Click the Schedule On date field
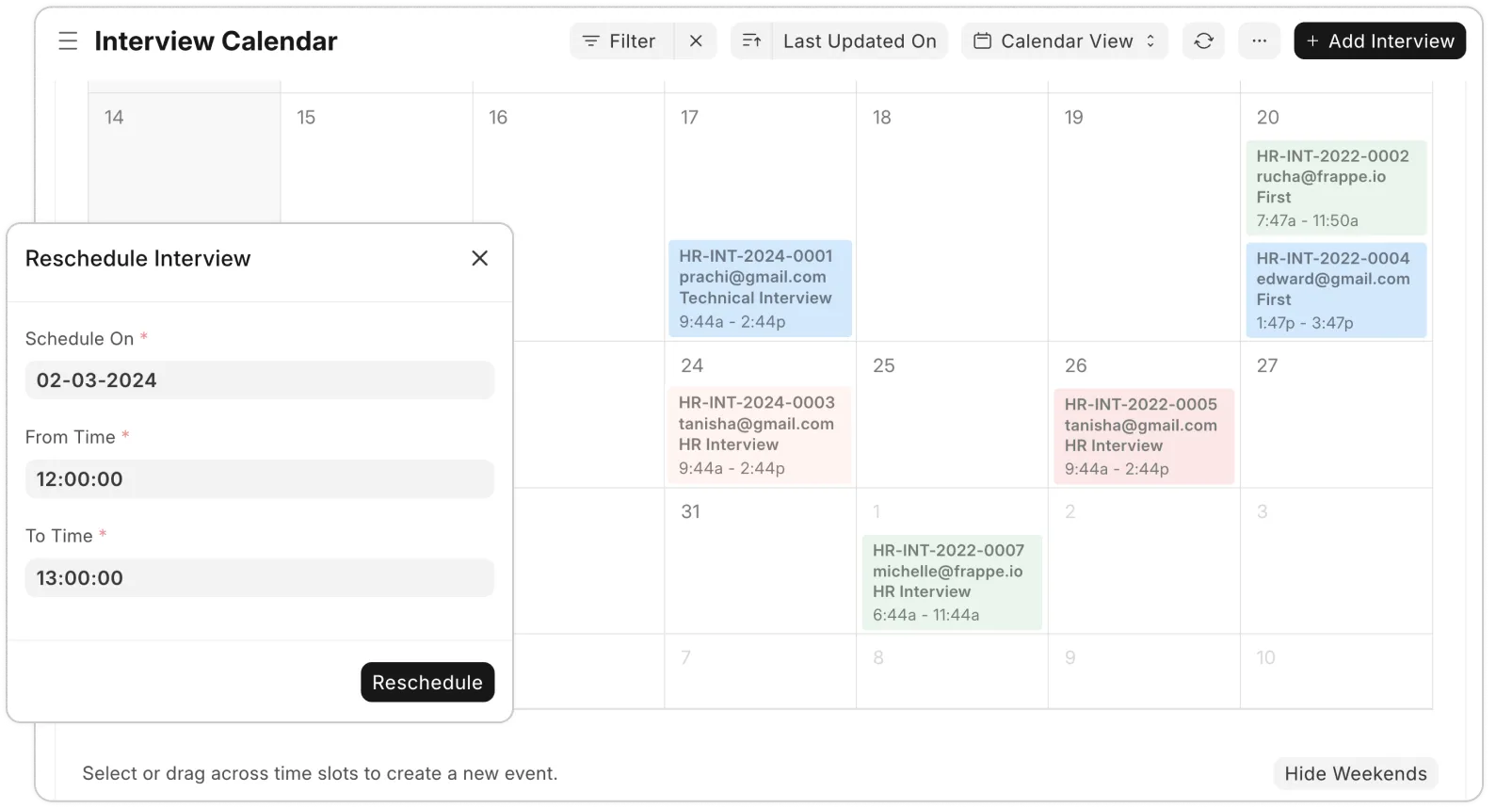 [259, 380]
